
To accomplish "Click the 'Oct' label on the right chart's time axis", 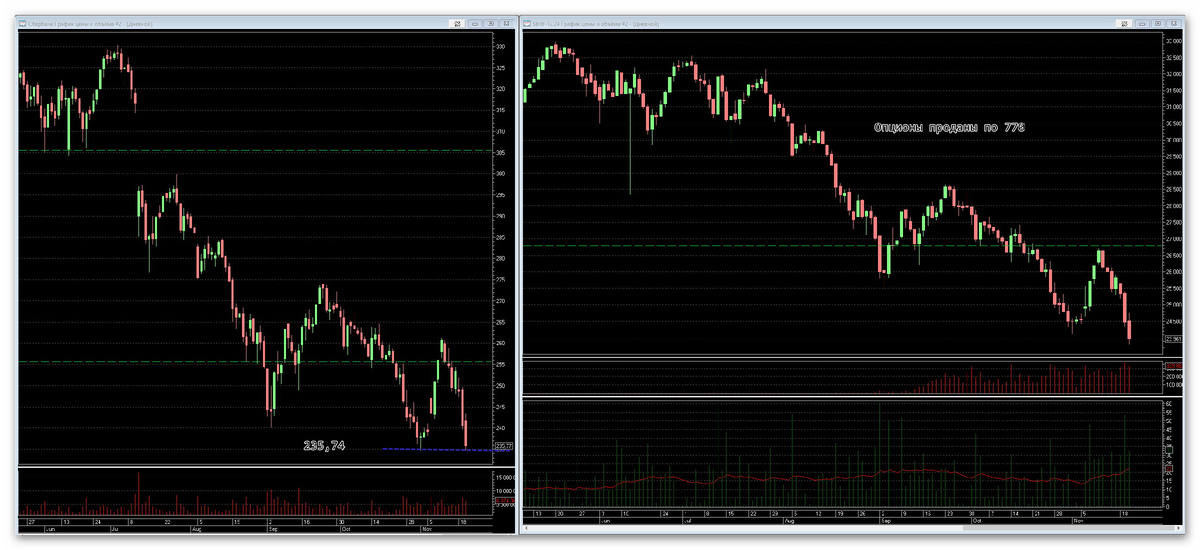I will [x=977, y=521].
